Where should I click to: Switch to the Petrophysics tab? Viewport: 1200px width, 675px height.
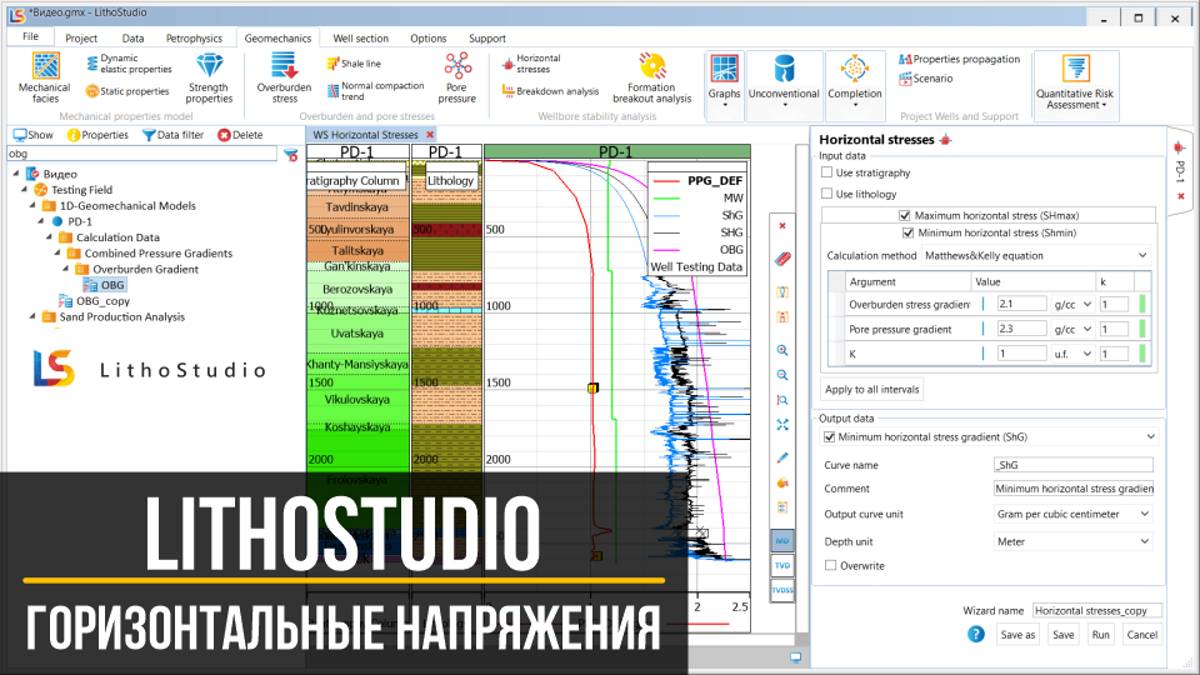194,38
